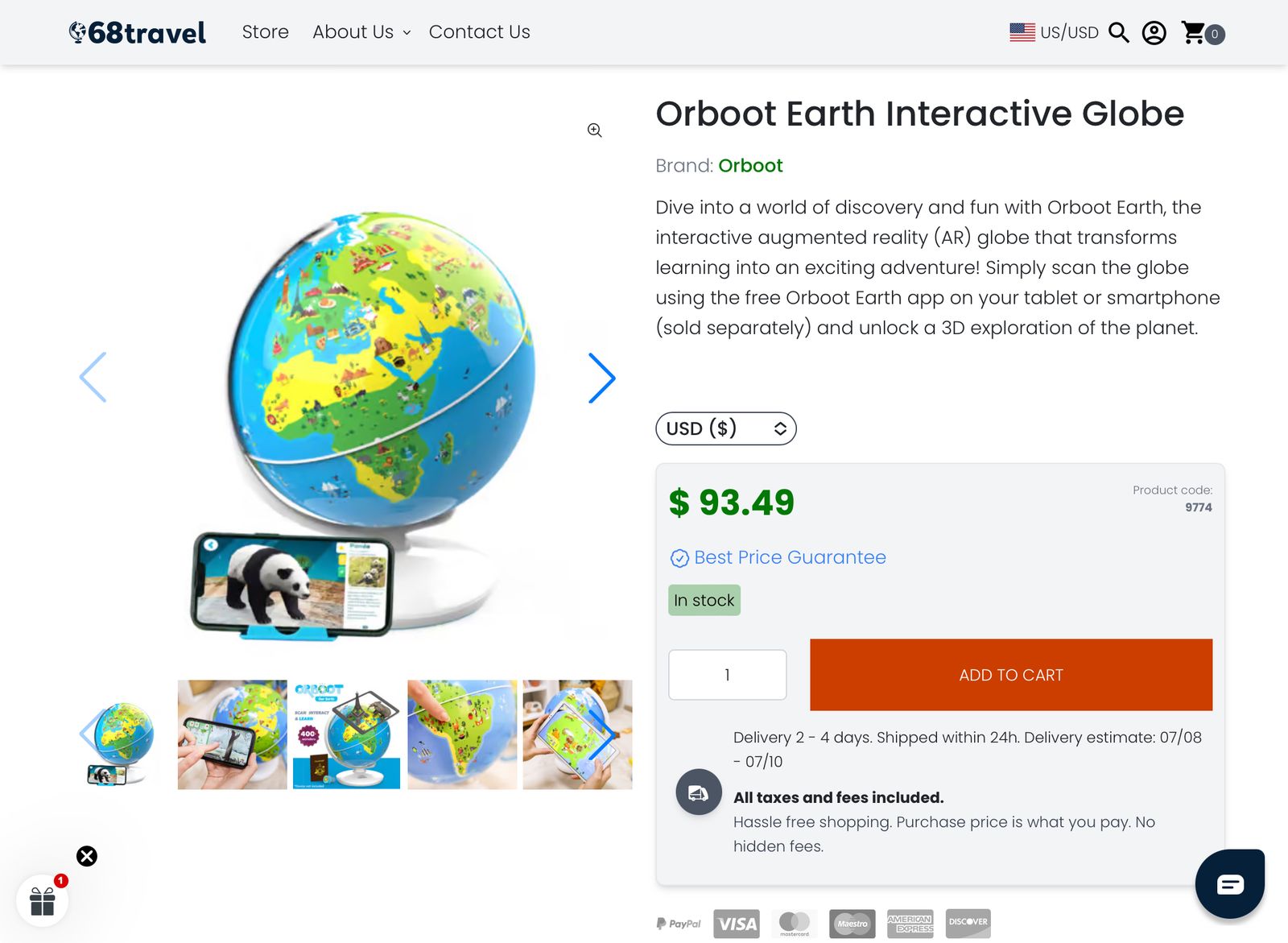This screenshot has height=943, width=1288.
Task: Go to 68travel logo homepage
Action: click(x=138, y=32)
